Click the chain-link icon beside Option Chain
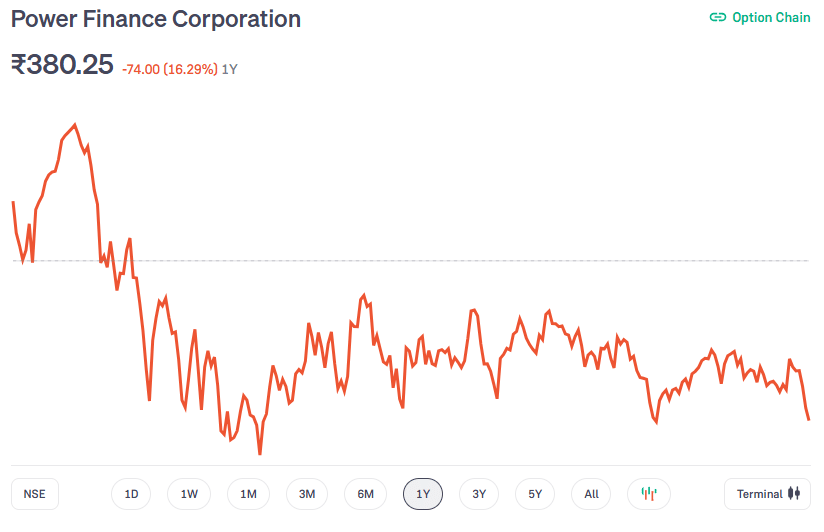The image size is (824, 532). (717, 17)
